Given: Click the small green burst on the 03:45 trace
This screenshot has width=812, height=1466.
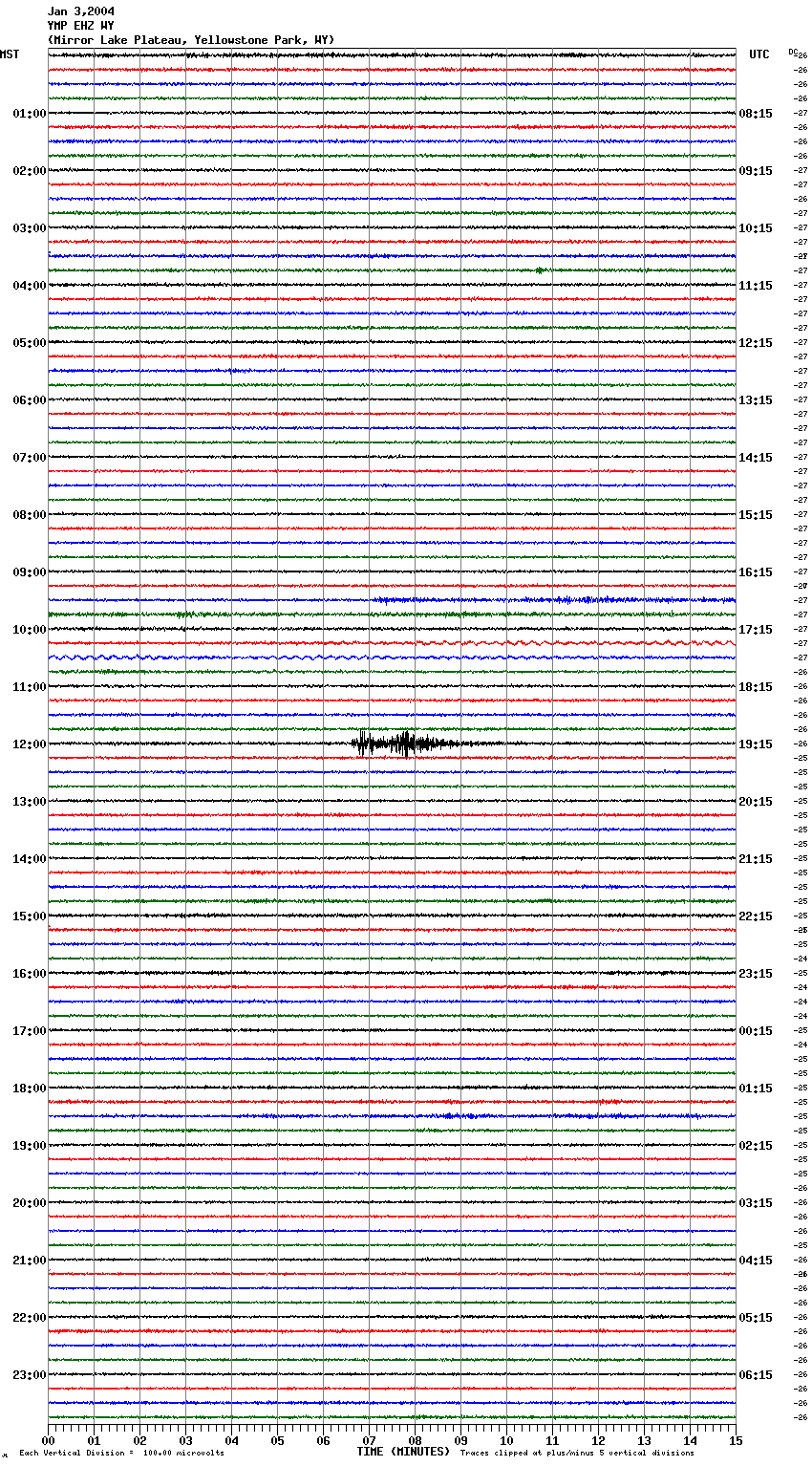Looking at the screenshot, I should coord(540,270).
